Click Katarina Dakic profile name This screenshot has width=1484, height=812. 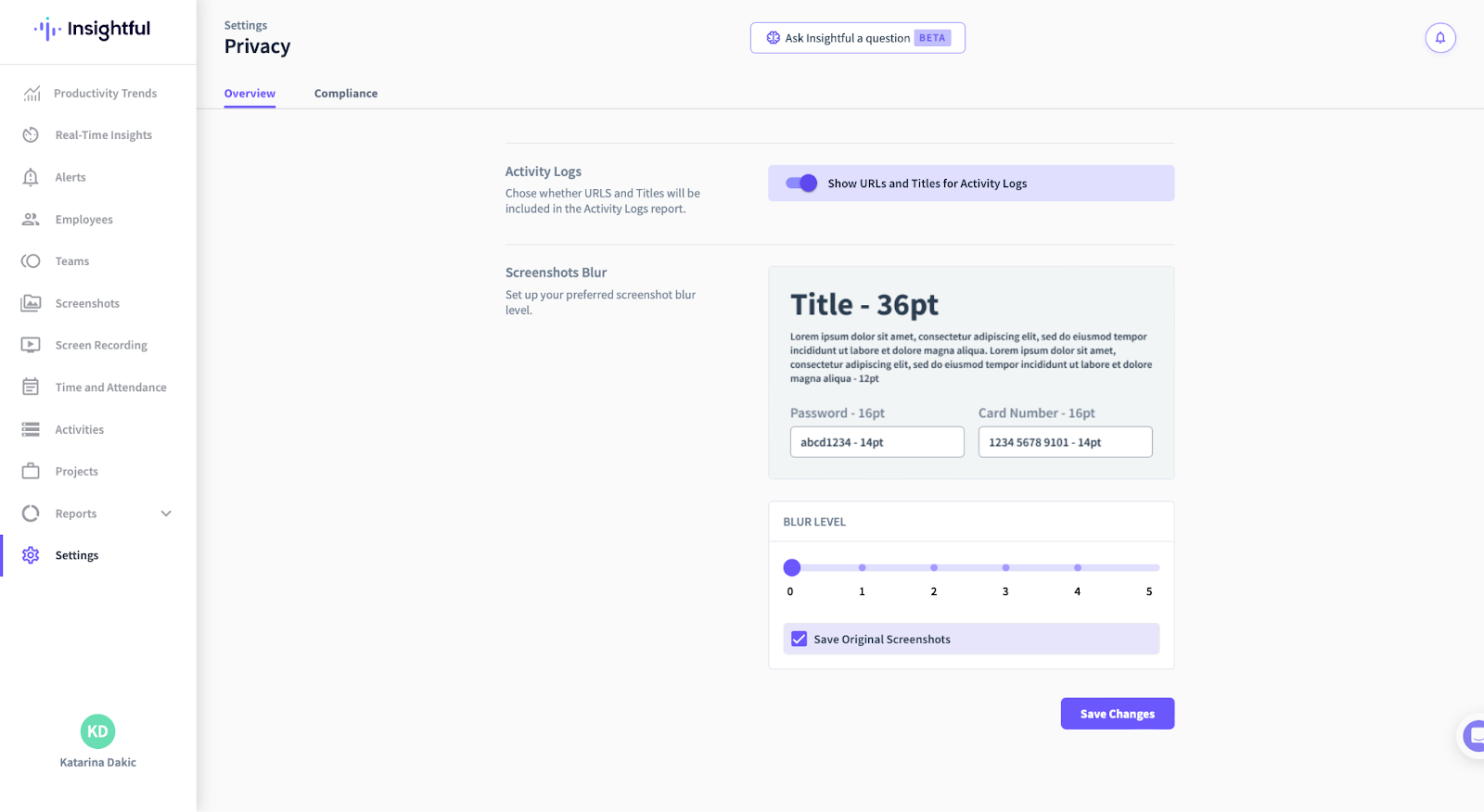pyautogui.click(x=98, y=762)
